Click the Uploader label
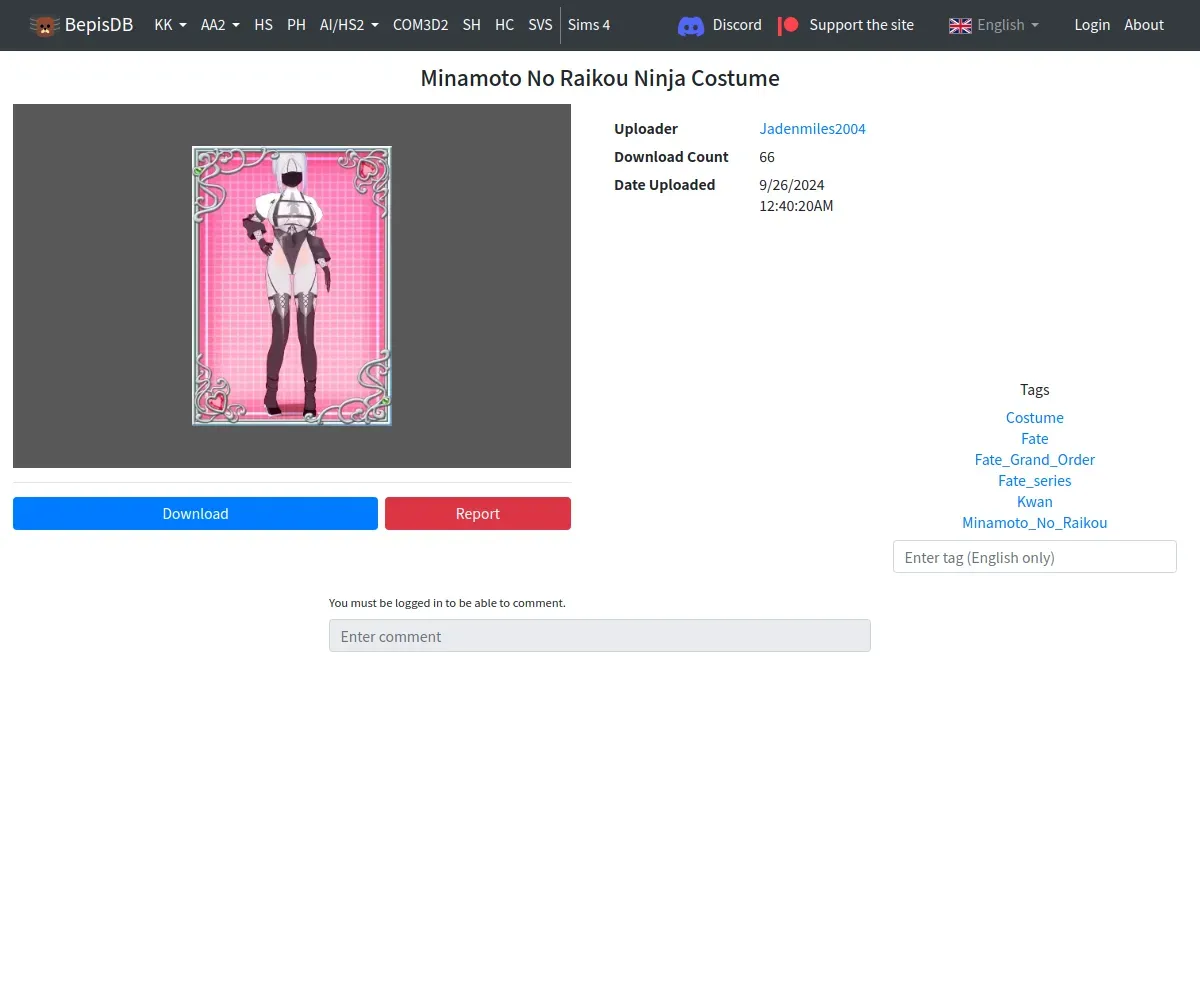 (x=646, y=129)
